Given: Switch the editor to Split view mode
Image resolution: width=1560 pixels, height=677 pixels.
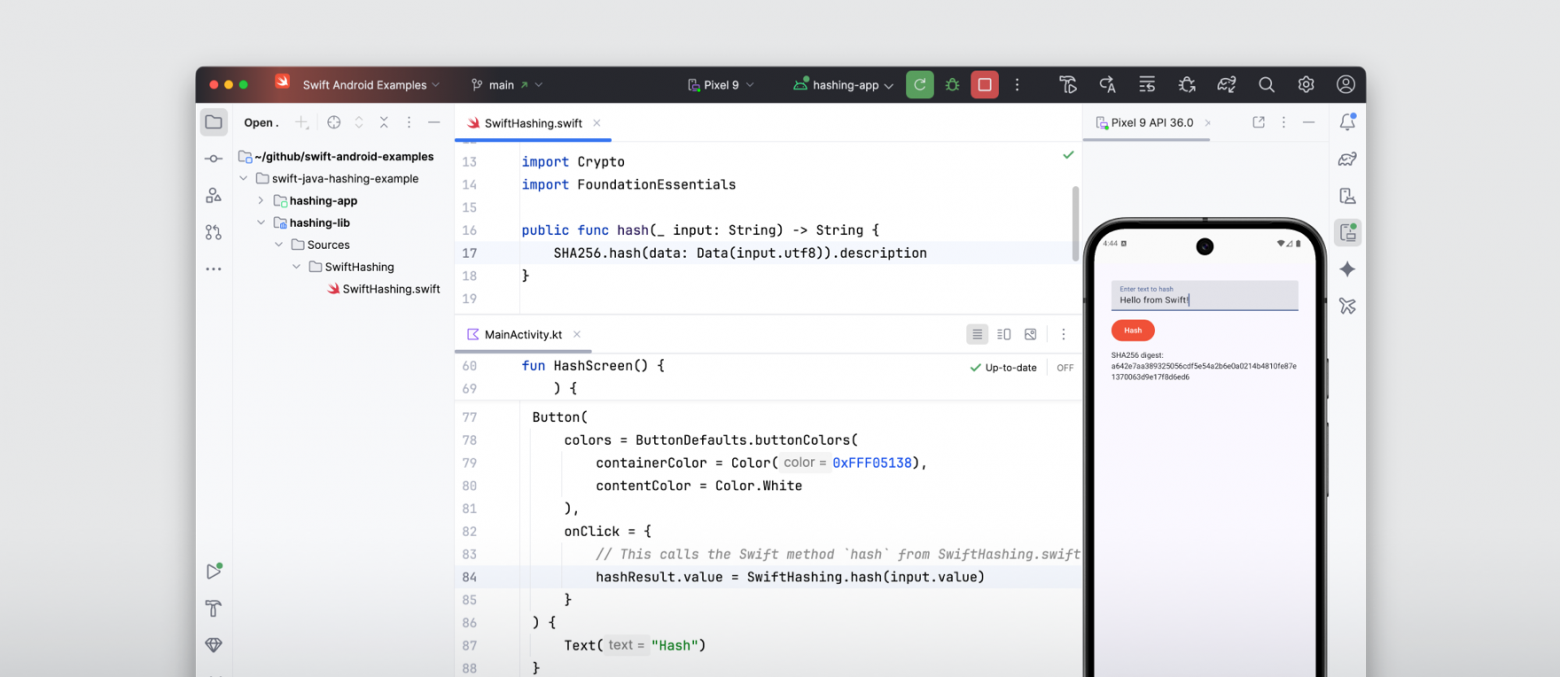Looking at the screenshot, I should [x=1004, y=333].
